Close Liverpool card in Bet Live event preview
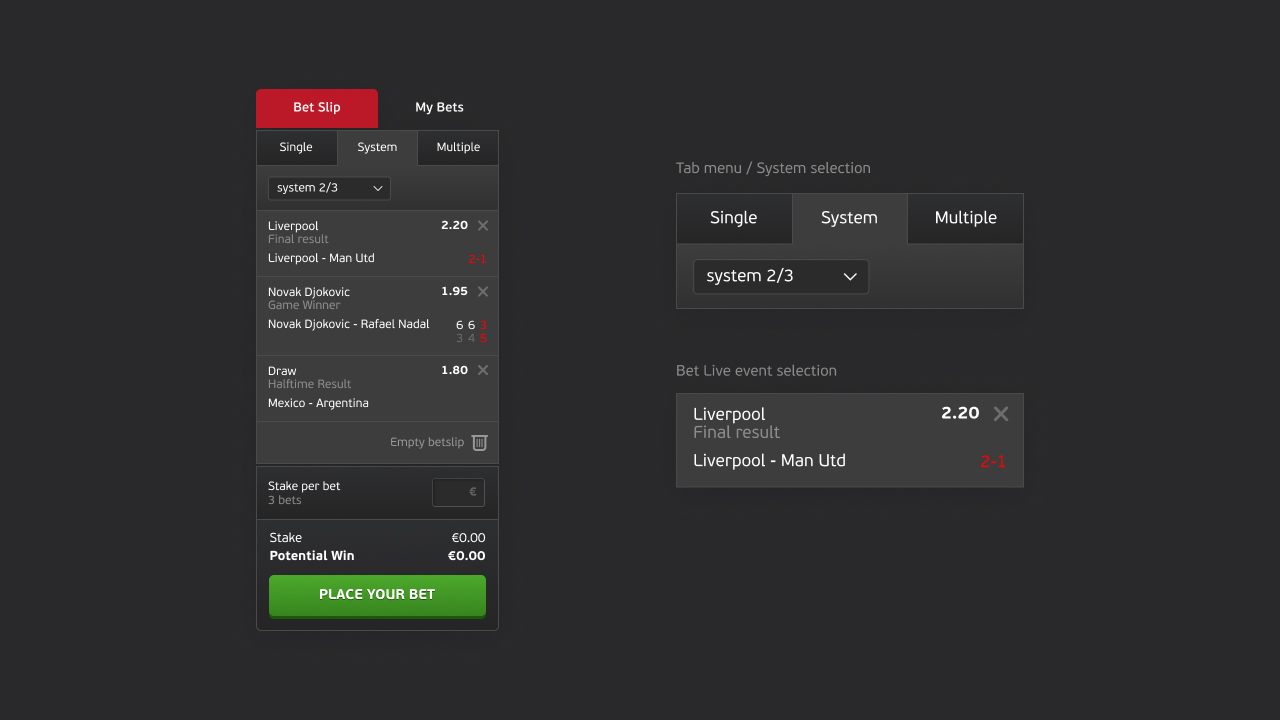This screenshot has width=1280, height=720. (x=1001, y=413)
